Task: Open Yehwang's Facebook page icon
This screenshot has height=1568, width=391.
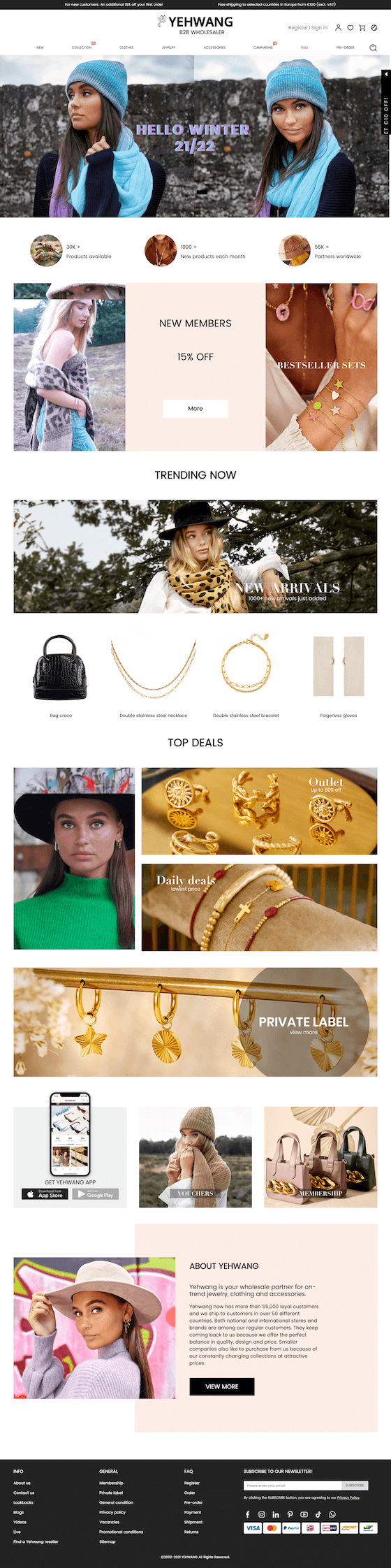Action: tap(247, 1514)
